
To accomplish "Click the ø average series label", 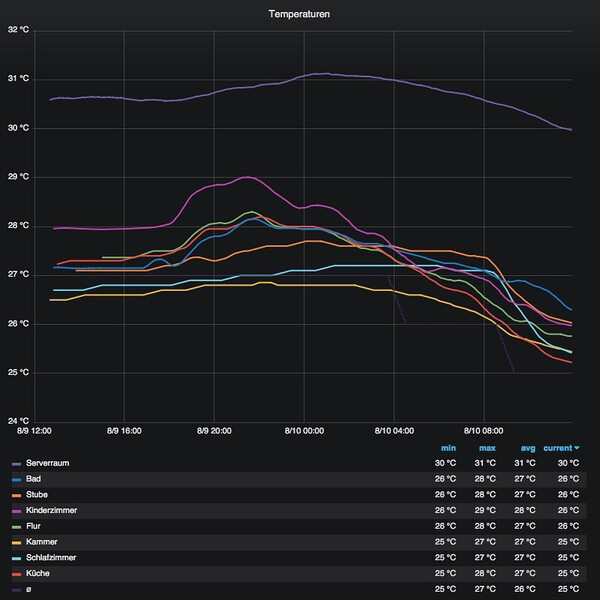I will click(28, 589).
